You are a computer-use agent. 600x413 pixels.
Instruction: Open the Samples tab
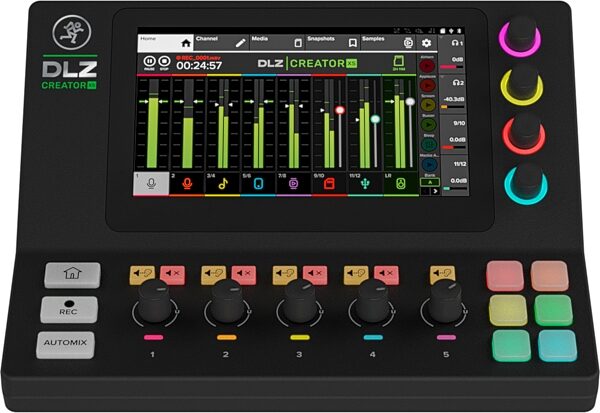tap(388, 42)
